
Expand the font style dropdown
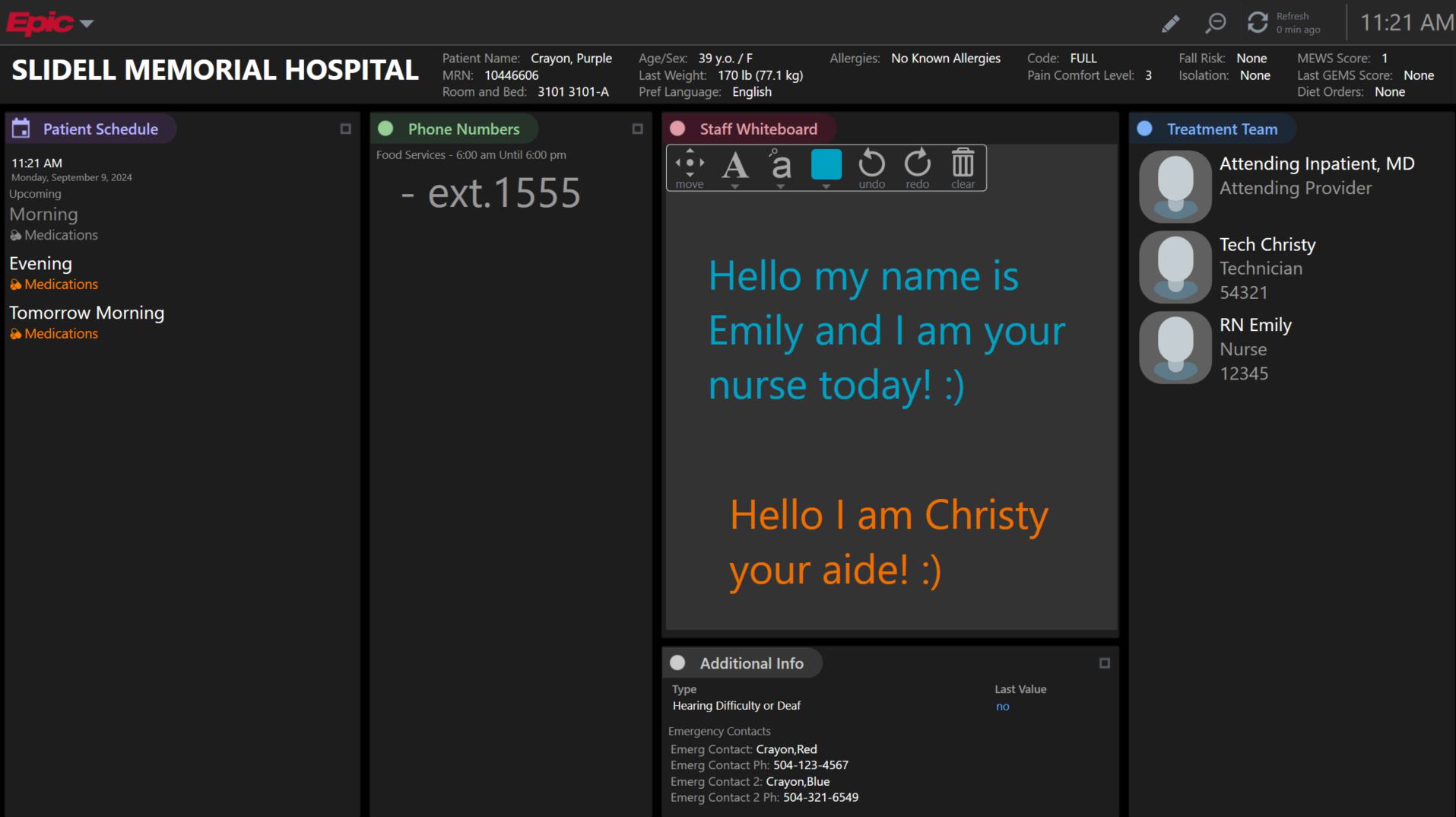coord(734,186)
